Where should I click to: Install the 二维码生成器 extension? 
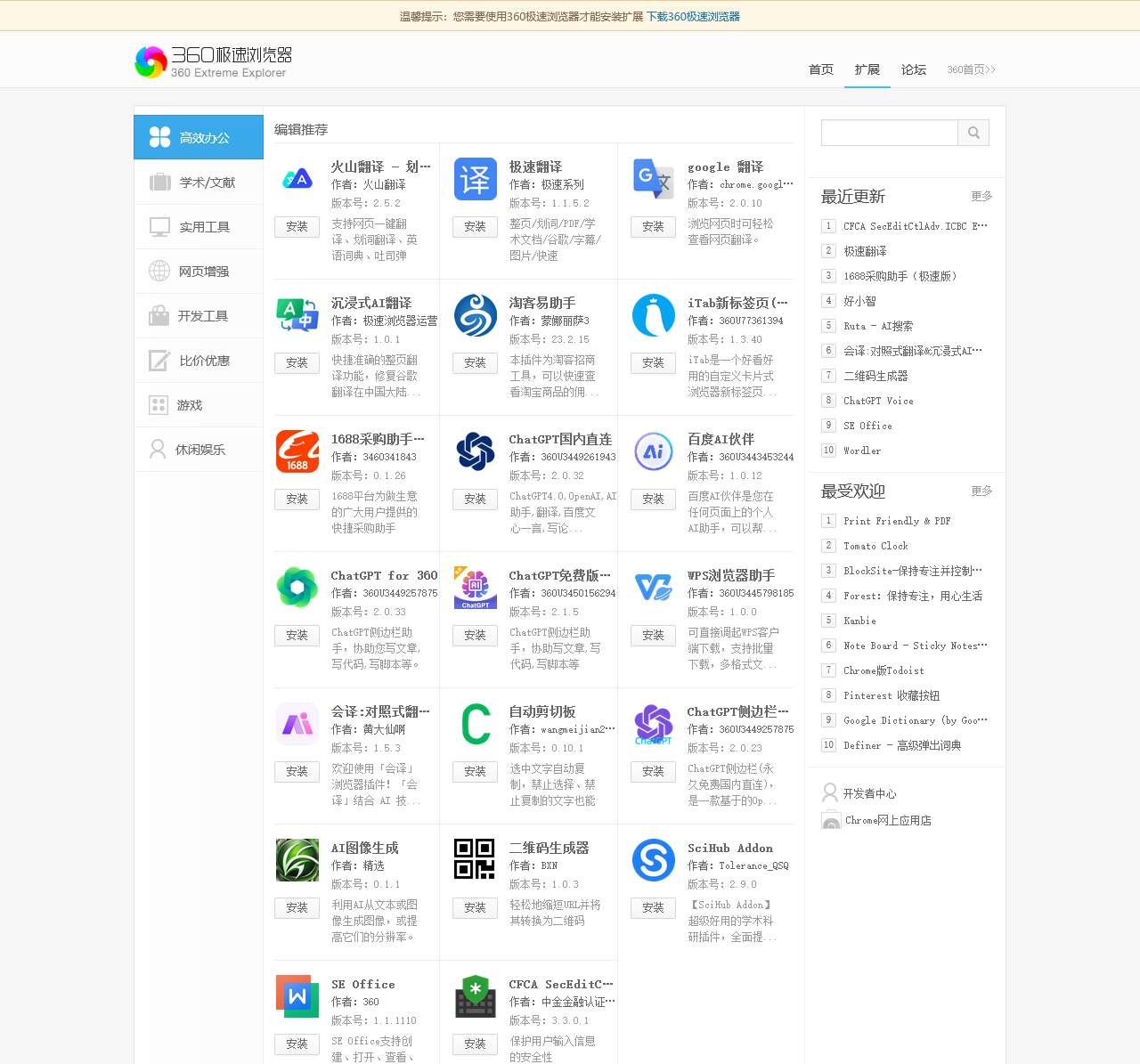(476, 908)
